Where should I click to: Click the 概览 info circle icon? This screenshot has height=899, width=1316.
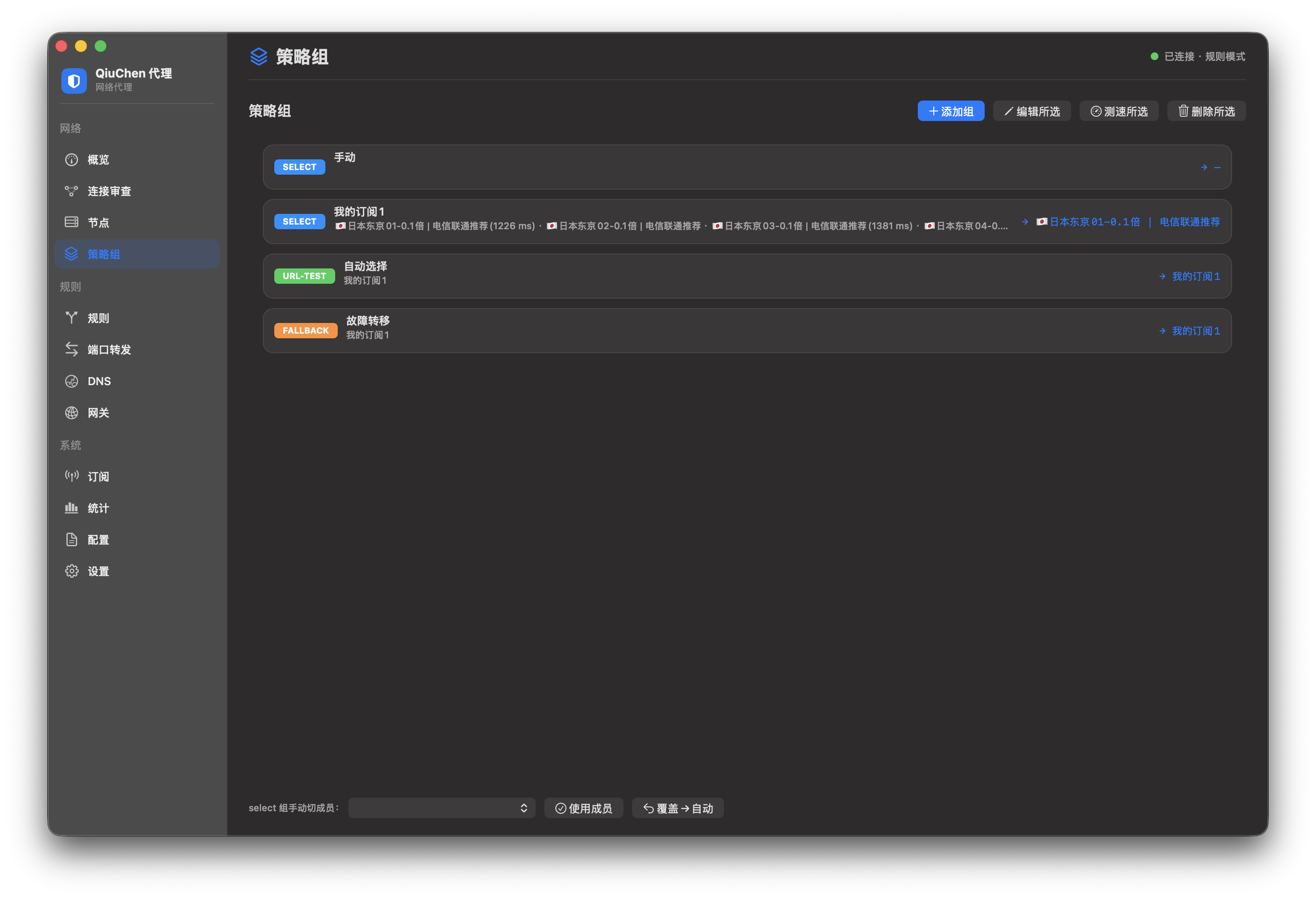point(72,160)
